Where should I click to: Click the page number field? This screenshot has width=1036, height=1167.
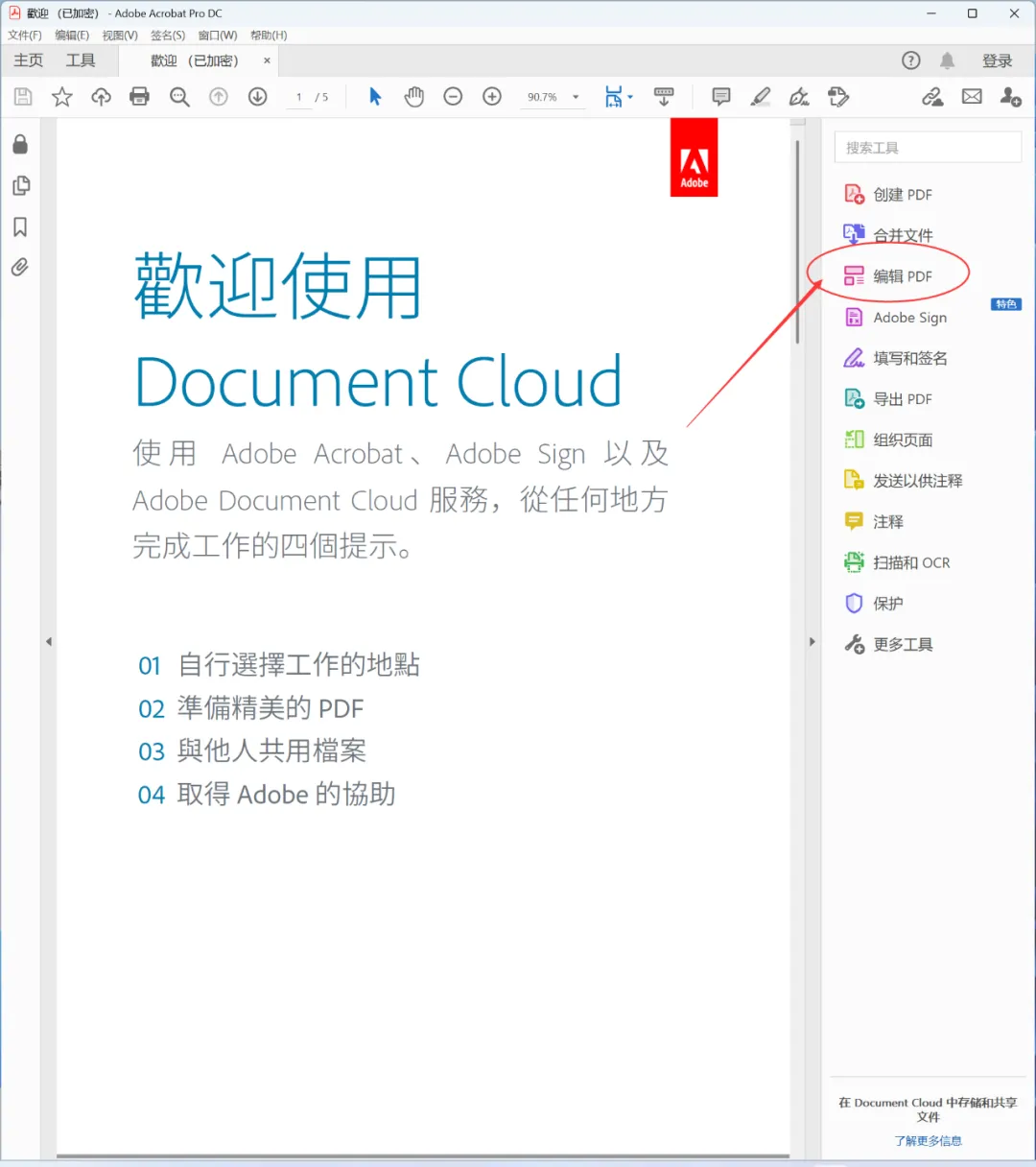(299, 97)
